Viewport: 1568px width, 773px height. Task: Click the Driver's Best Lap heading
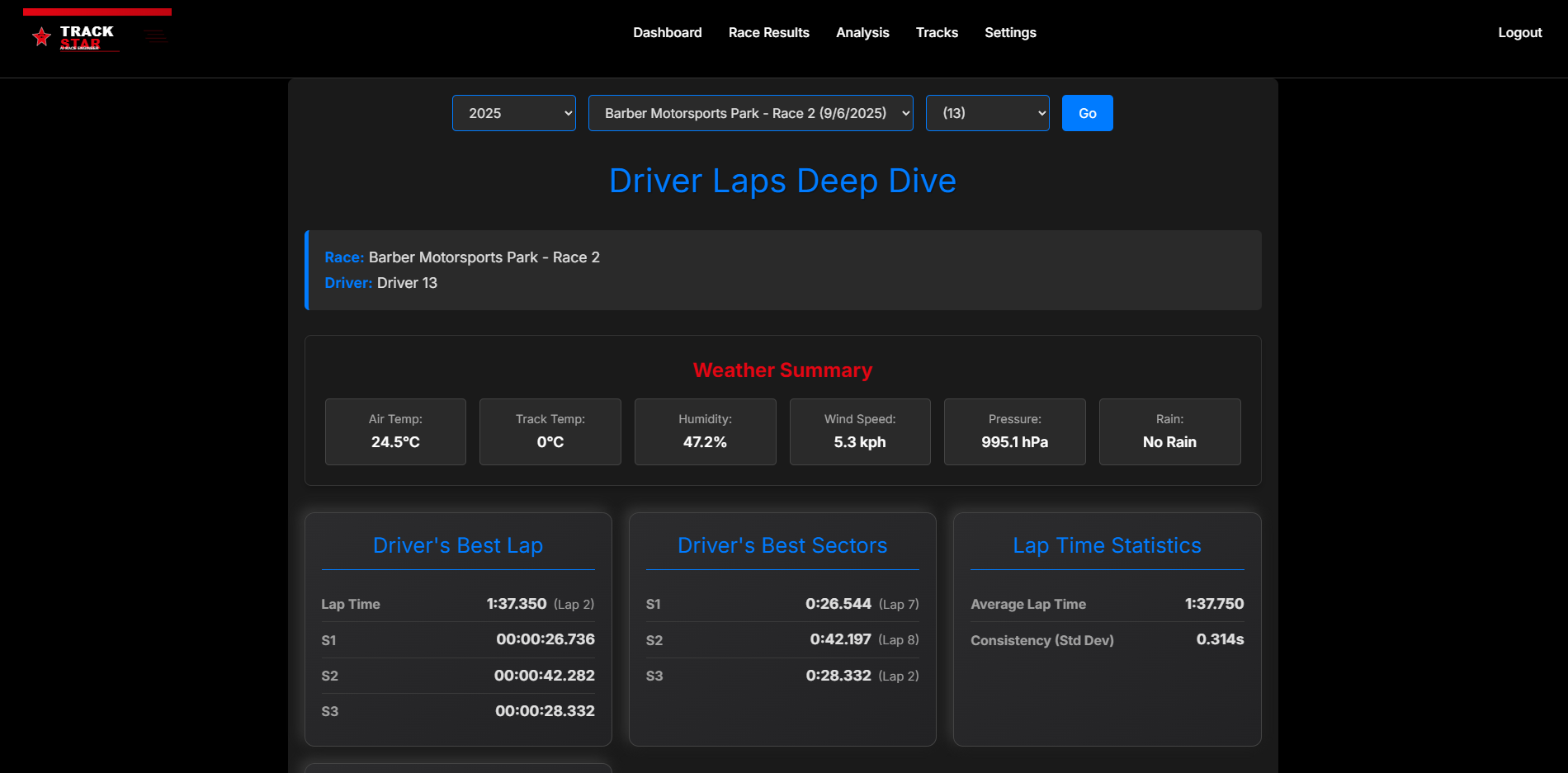pos(458,545)
